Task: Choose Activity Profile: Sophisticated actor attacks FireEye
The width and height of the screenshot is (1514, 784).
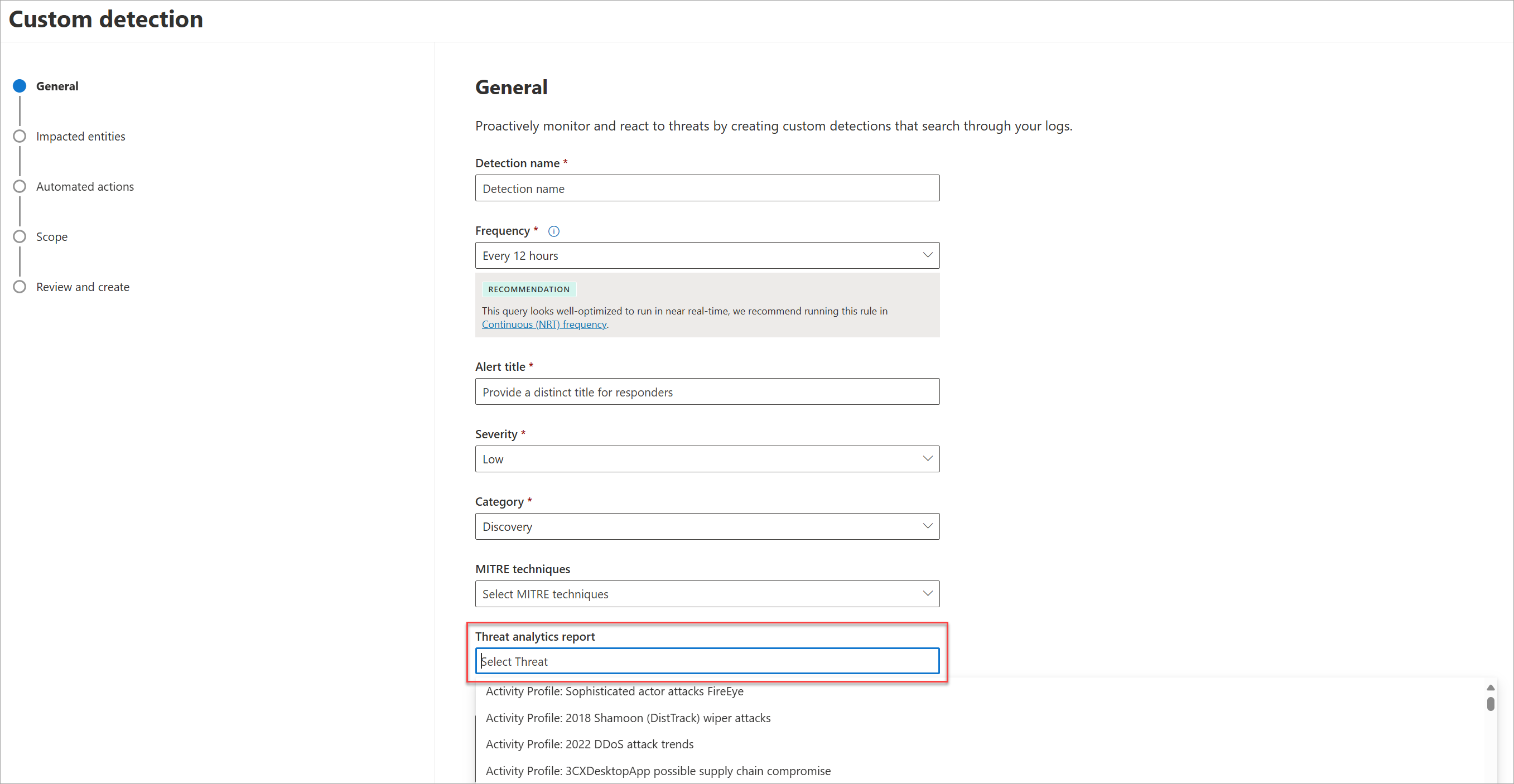Action: pos(614,691)
